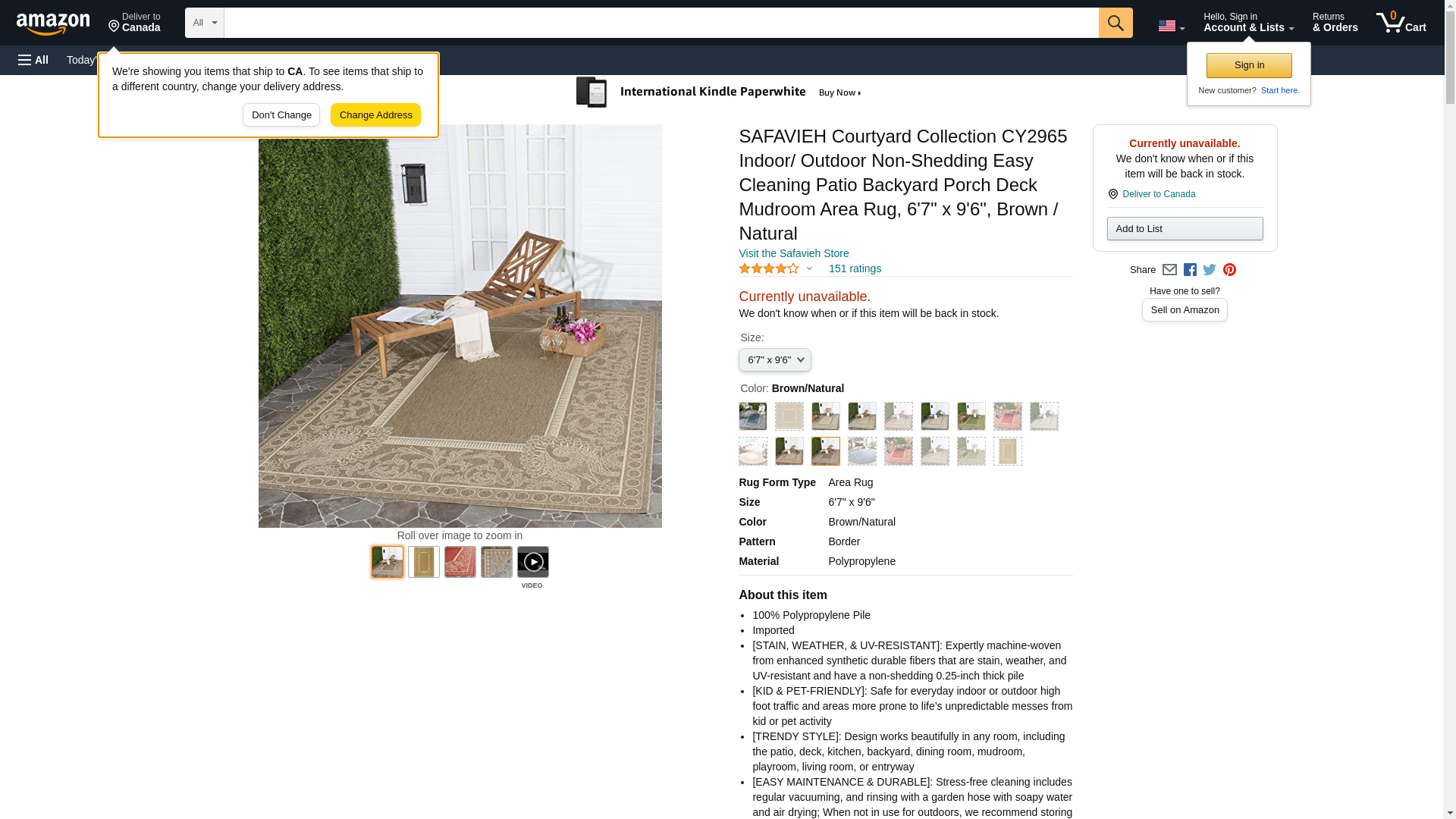The image size is (1456, 819).
Task: Share the product via email icon
Action: (1169, 270)
